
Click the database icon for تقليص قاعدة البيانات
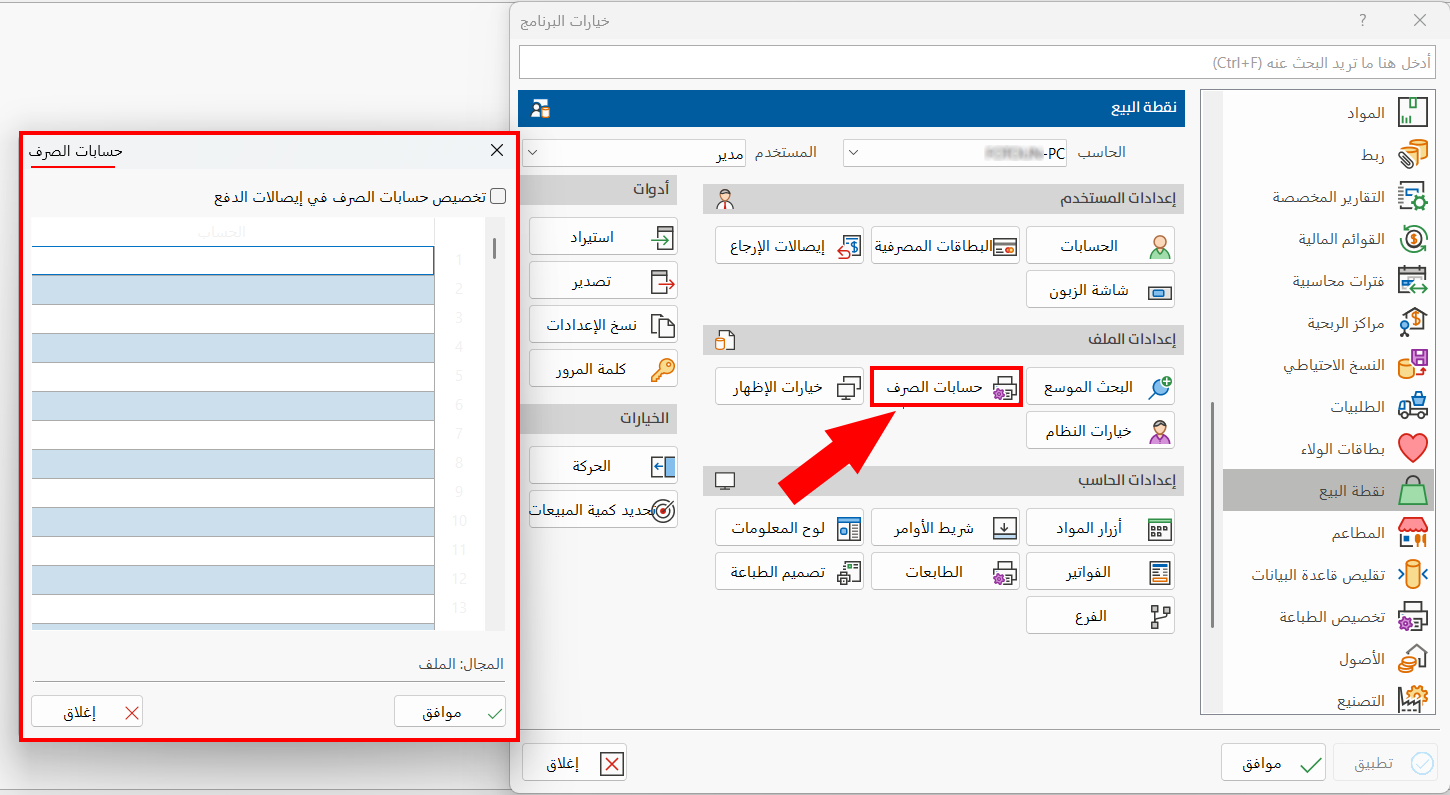tap(1413, 574)
